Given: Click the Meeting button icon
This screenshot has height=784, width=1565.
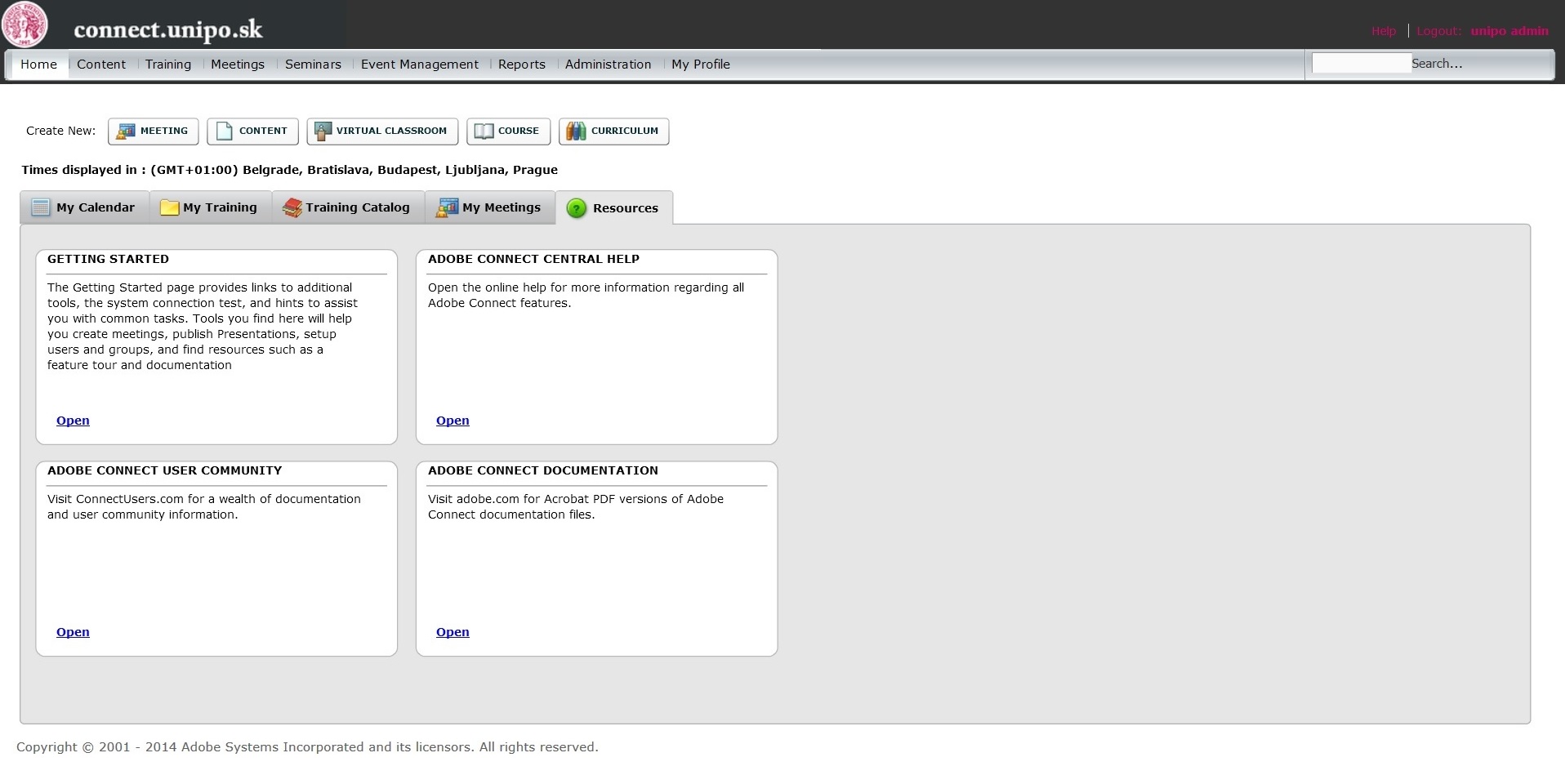Looking at the screenshot, I should click(126, 131).
